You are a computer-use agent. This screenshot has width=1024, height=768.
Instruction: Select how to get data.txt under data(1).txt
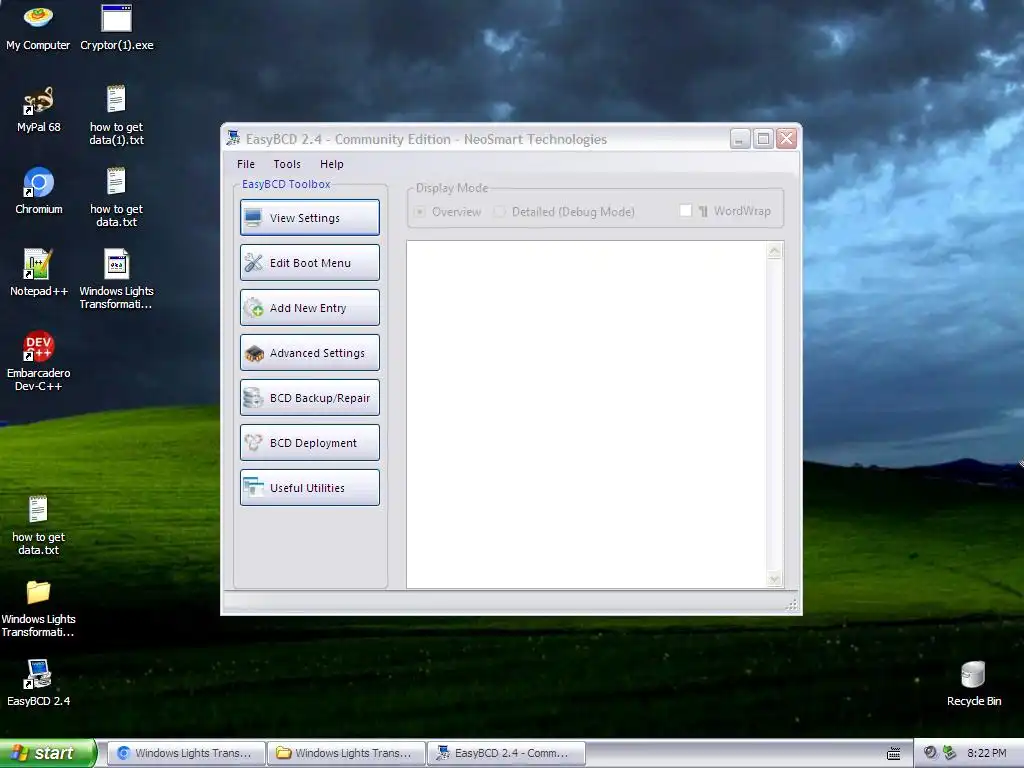coord(116,197)
